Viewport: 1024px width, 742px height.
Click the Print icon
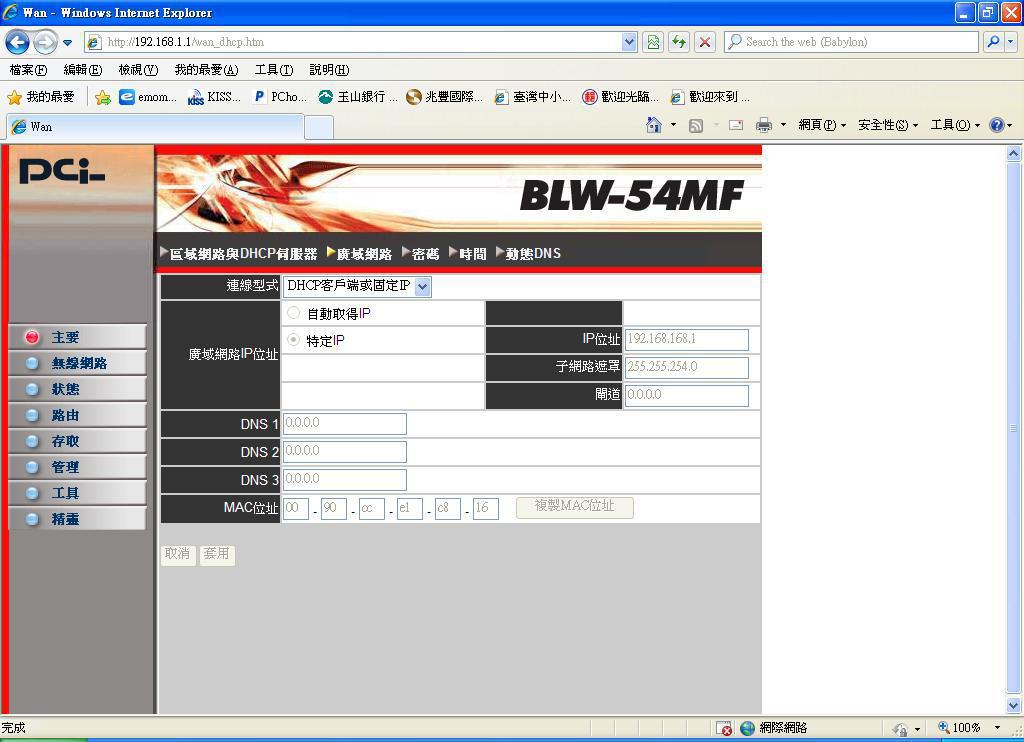pos(763,125)
